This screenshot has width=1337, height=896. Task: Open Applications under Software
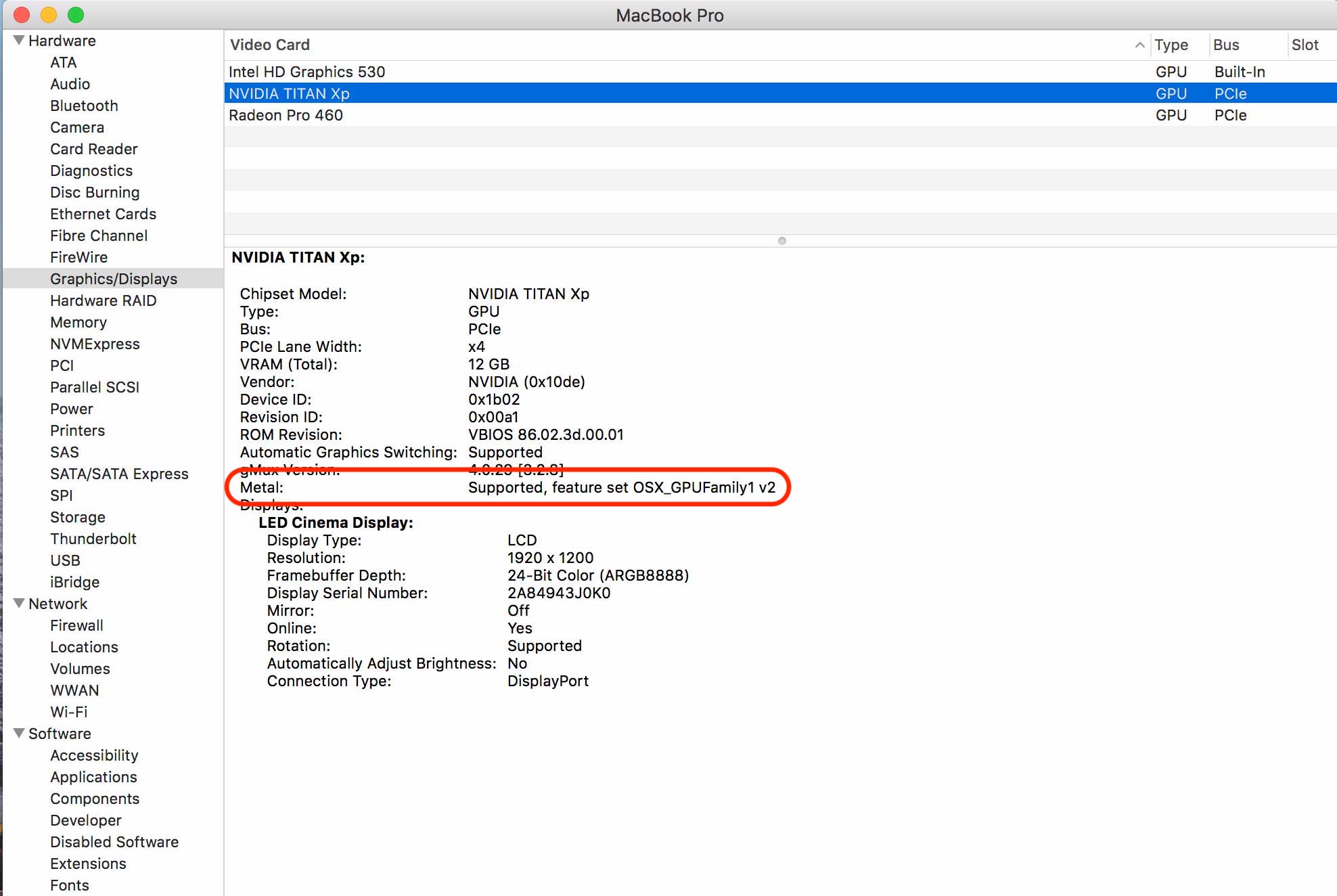[93, 777]
